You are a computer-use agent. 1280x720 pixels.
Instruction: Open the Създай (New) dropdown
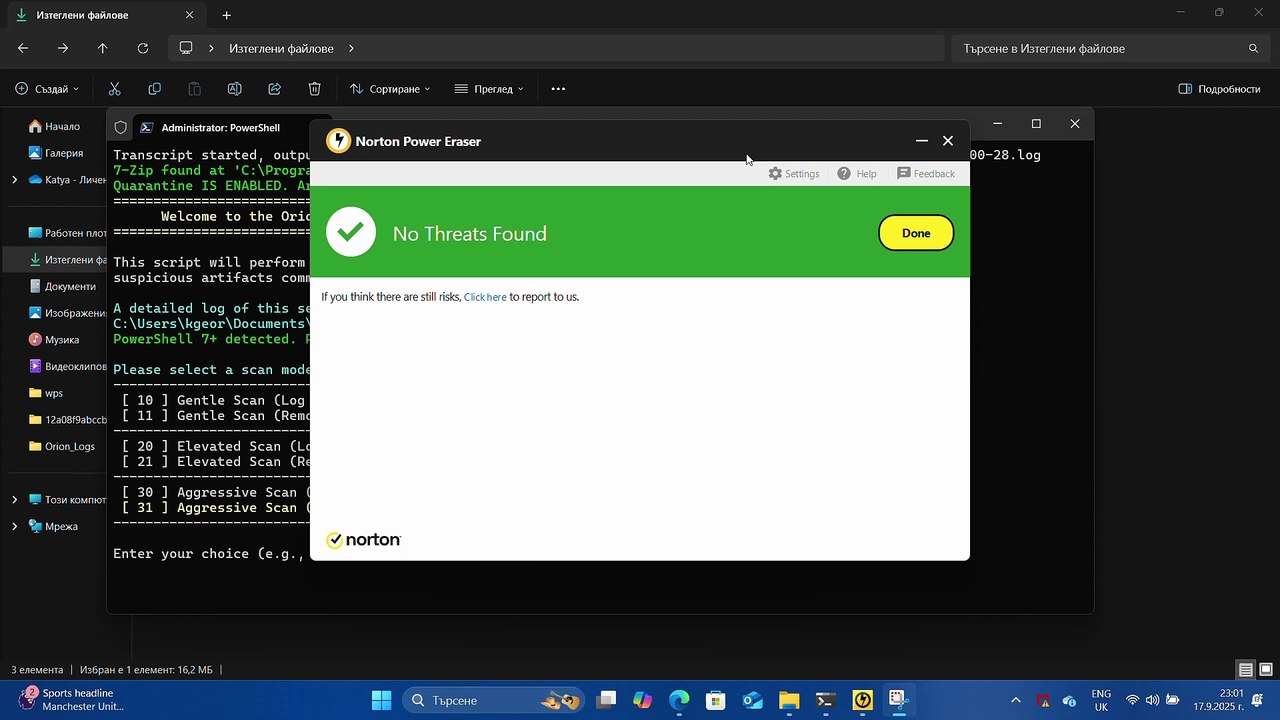click(x=47, y=89)
